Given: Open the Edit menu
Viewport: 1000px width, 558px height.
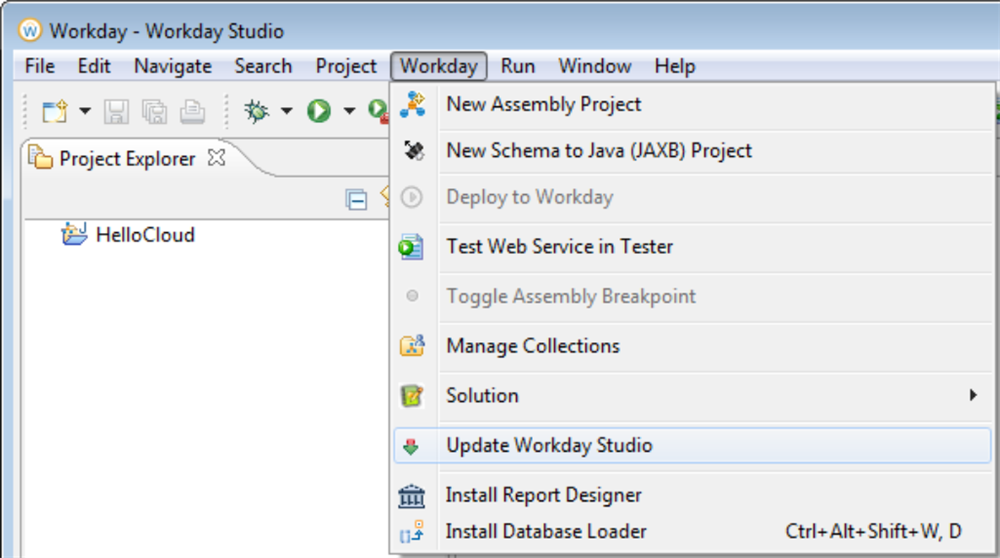Looking at the screenshot, I should [x=94, y=66].
